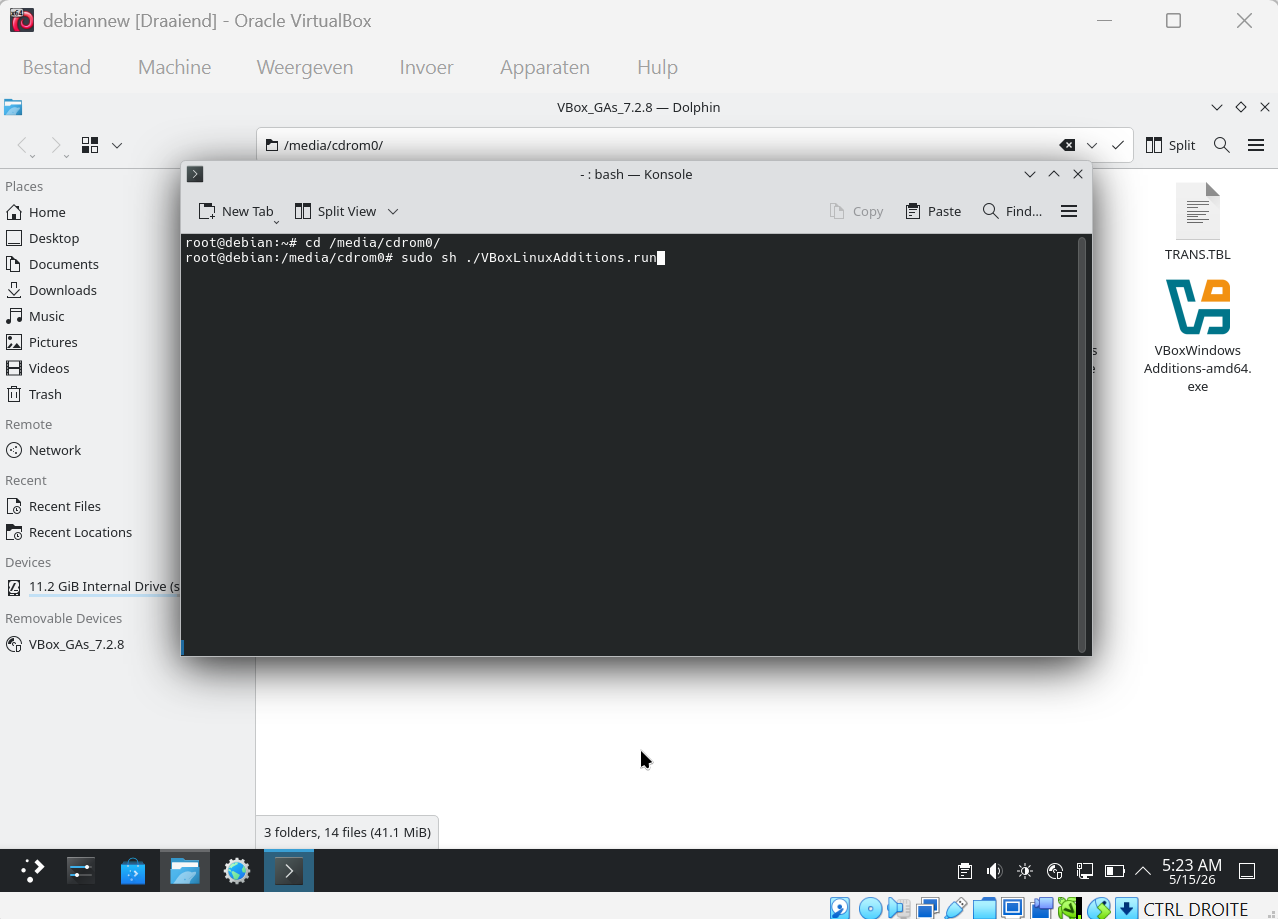
Task: Click the Copy button in Konsole
Action: 856,211
